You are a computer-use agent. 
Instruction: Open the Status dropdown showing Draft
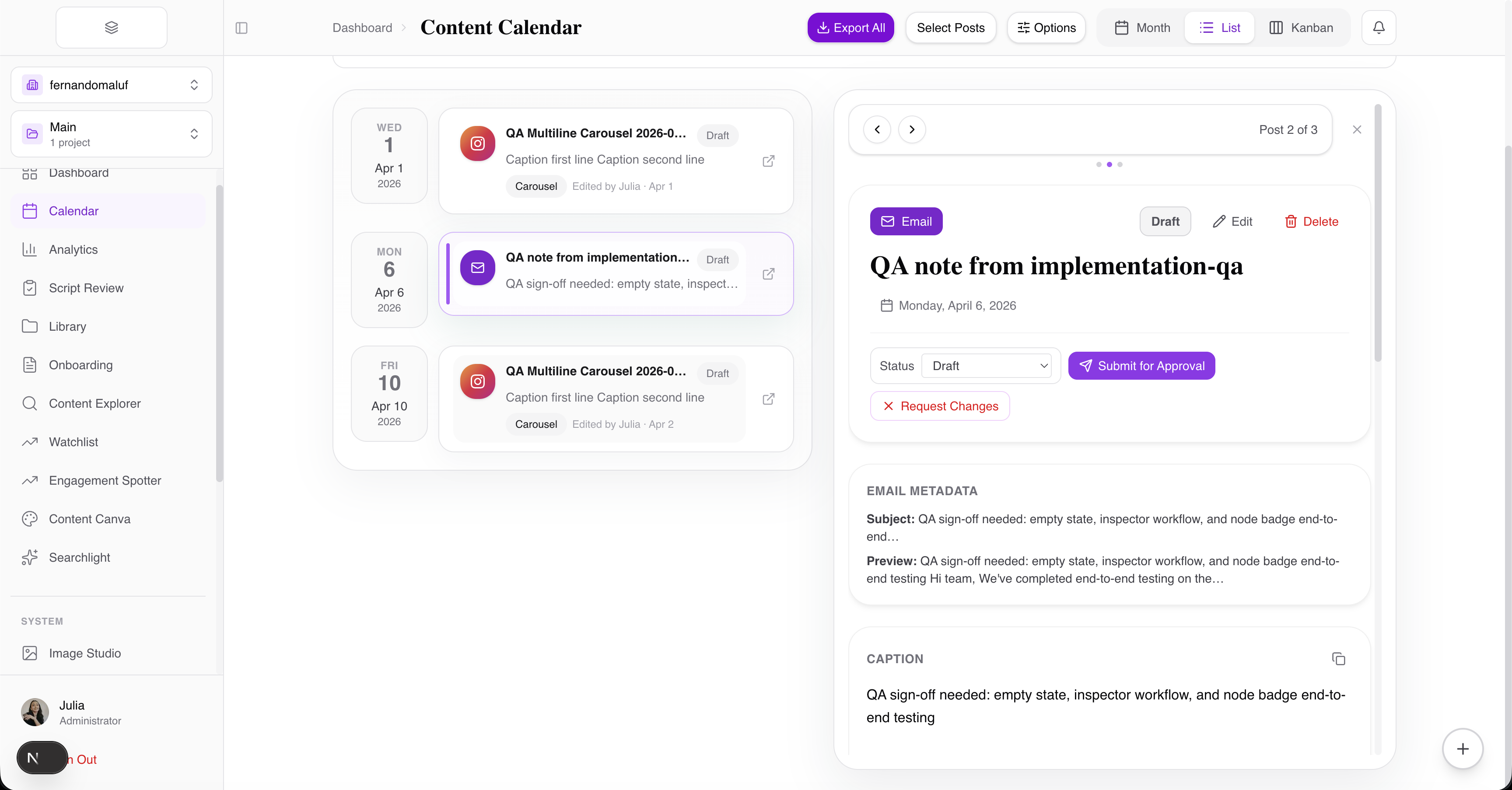click(988, 366)
